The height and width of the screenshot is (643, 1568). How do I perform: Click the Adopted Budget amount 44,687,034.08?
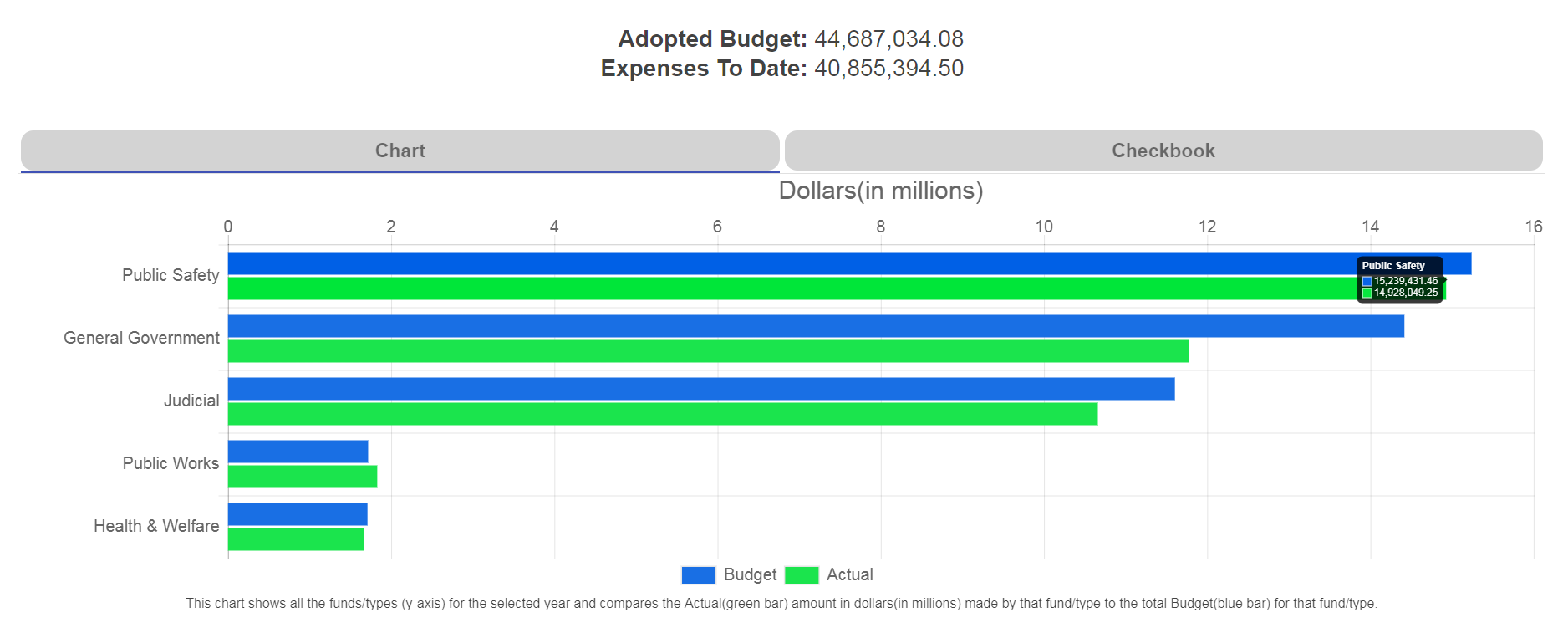(888, 39)
